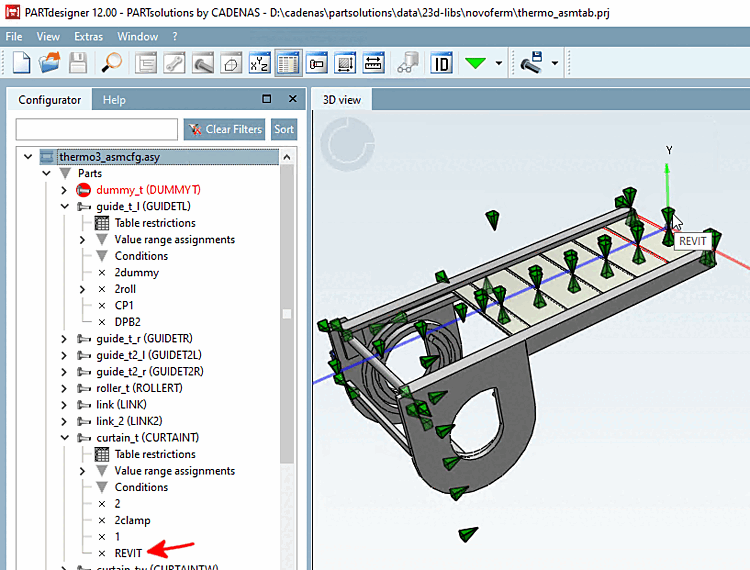Select the REVIT item under curtain_t
The image size is (750, 570).
[x=128, y=553]
